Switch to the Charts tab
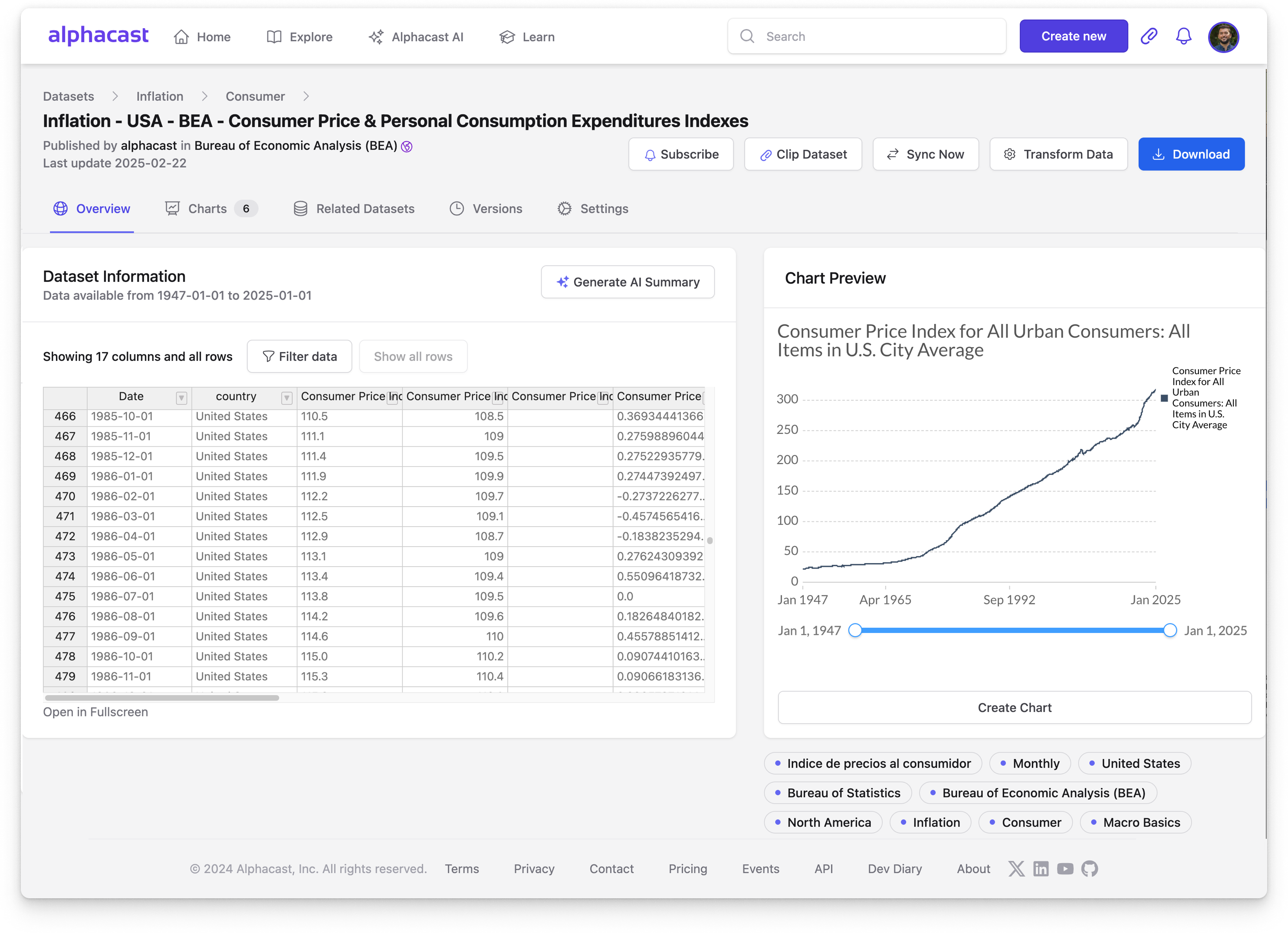The image size is (1288, 933). 211,208
